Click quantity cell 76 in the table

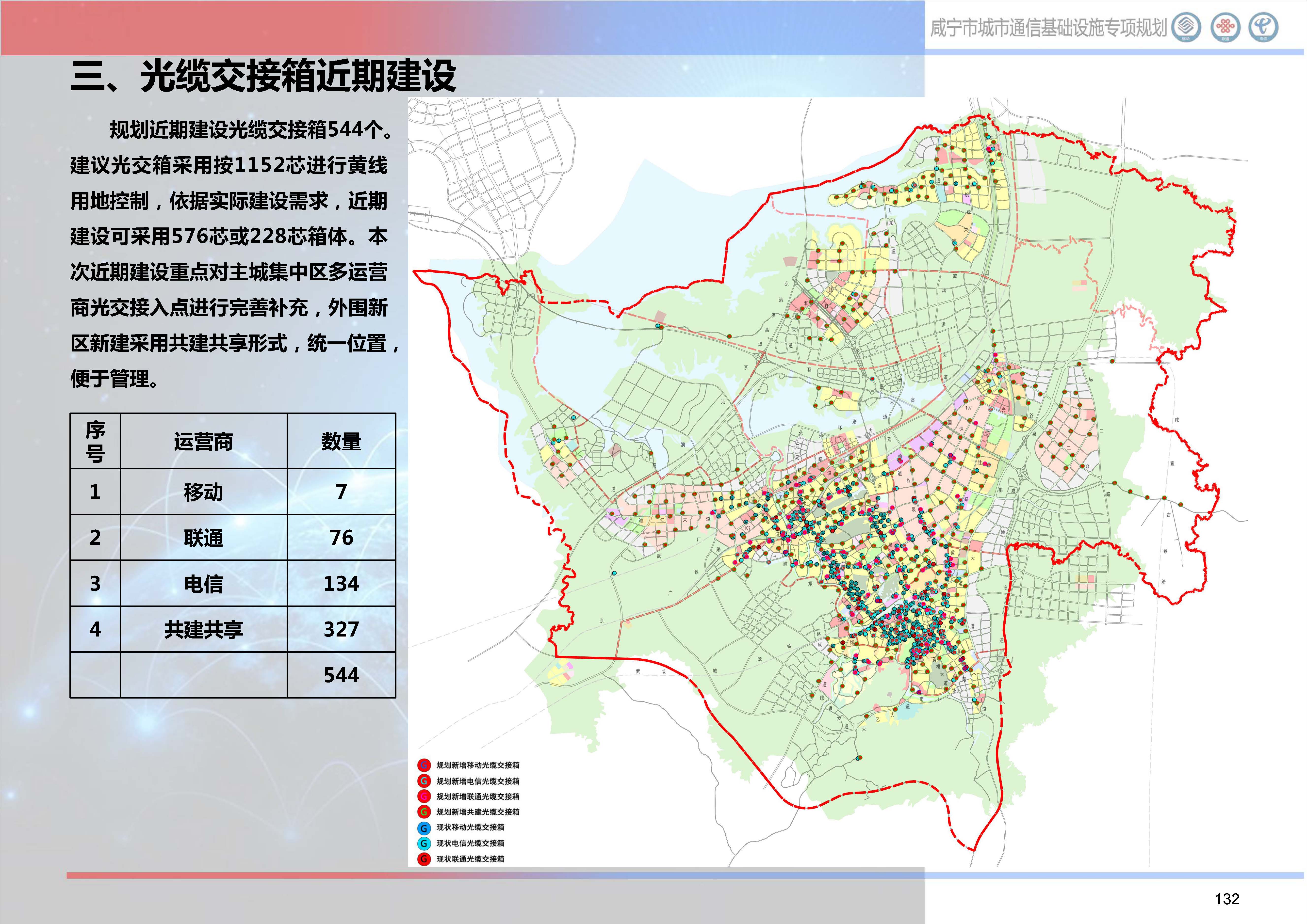[x=341, y=538]
